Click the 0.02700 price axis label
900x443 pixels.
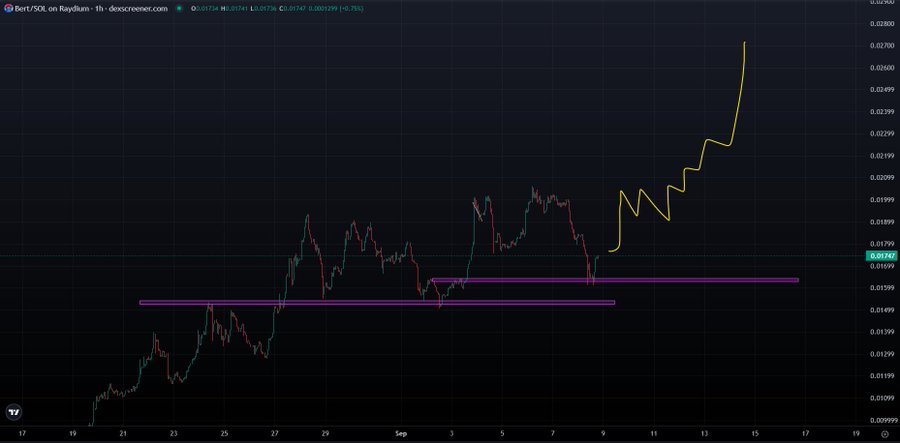(x=883, y=45)
